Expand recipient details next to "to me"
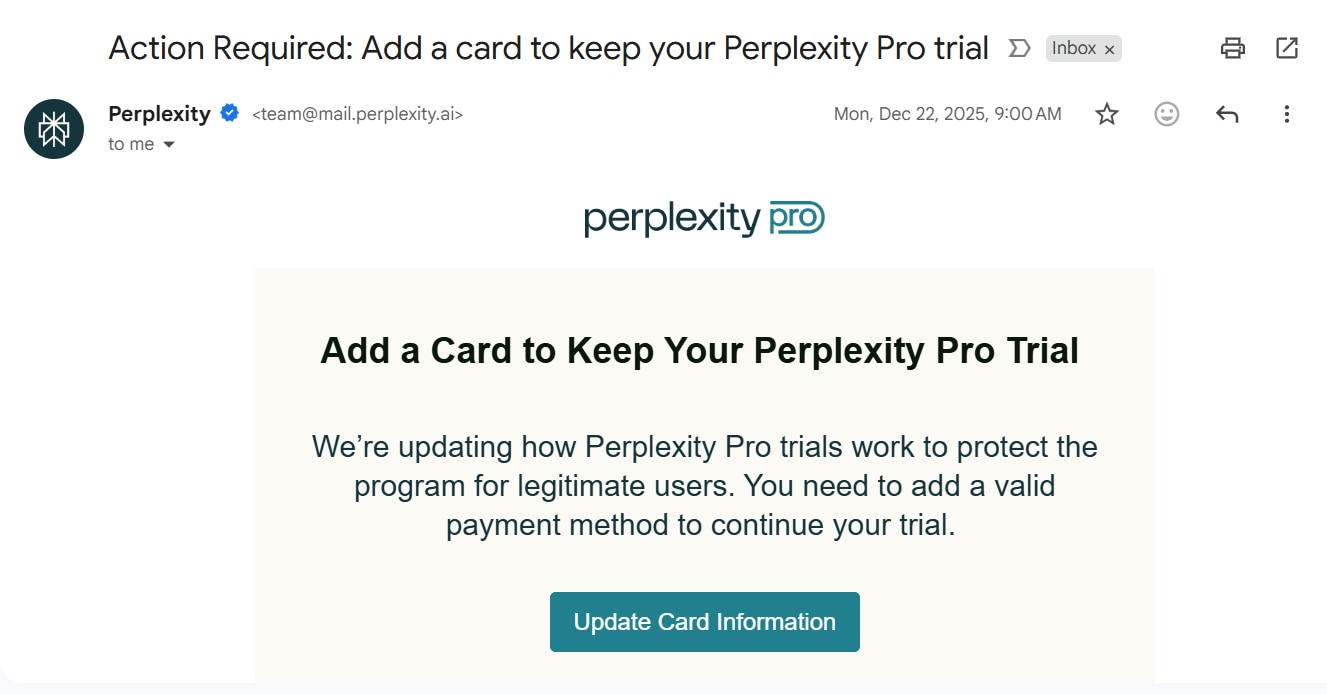 pos(169,145)
